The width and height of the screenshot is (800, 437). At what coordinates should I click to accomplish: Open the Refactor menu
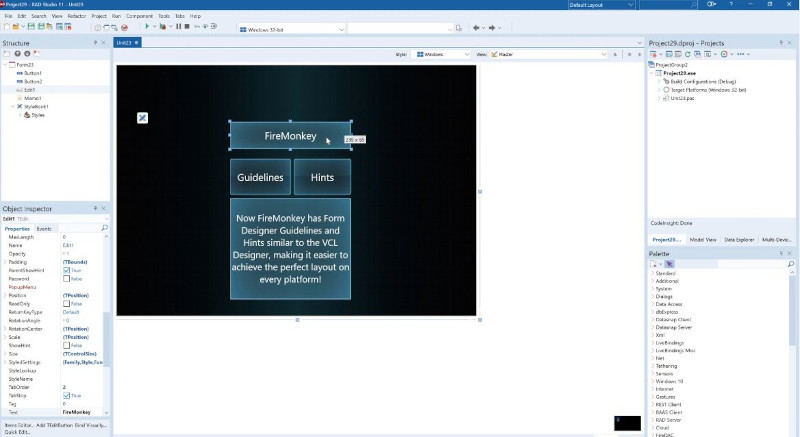click(77, 16)
